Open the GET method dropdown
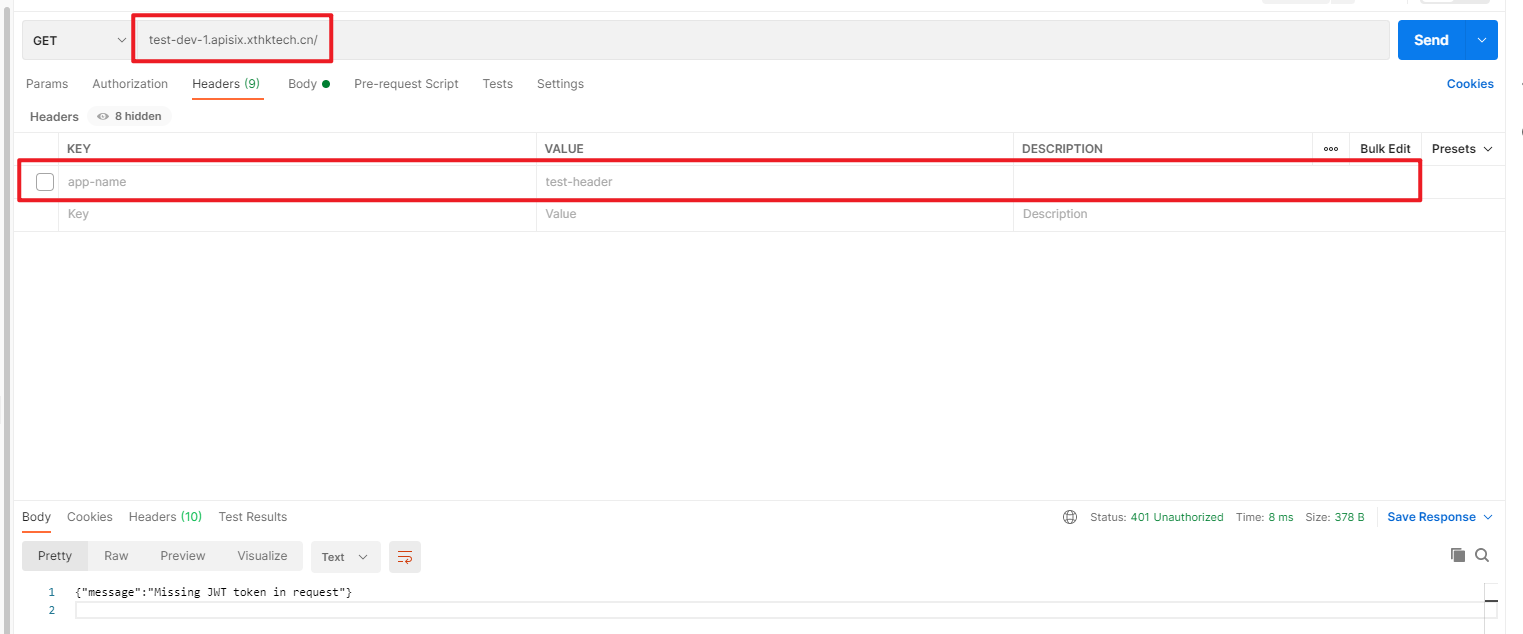 pos(78,40)
